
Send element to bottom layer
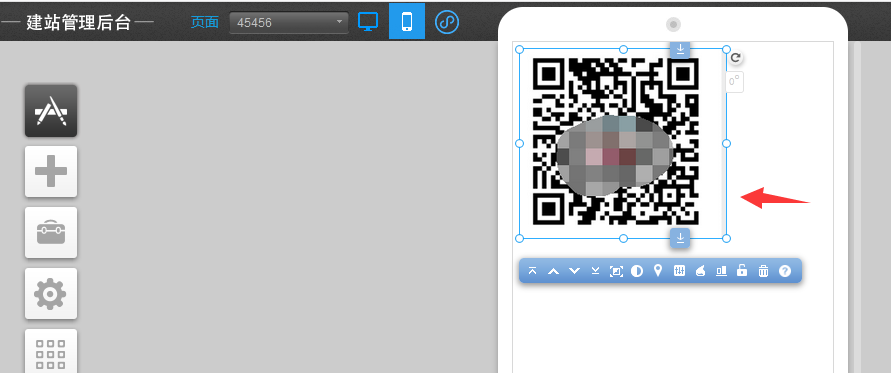click(x=596, y=271)
